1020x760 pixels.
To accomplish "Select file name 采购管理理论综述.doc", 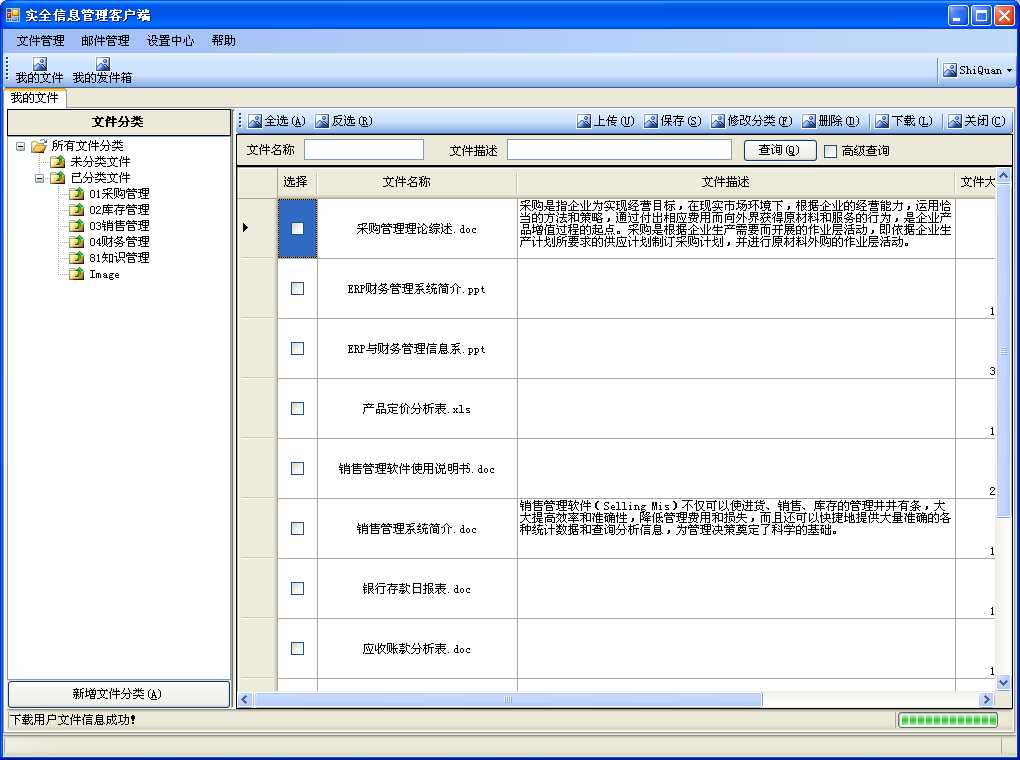I will pos(416,229).
